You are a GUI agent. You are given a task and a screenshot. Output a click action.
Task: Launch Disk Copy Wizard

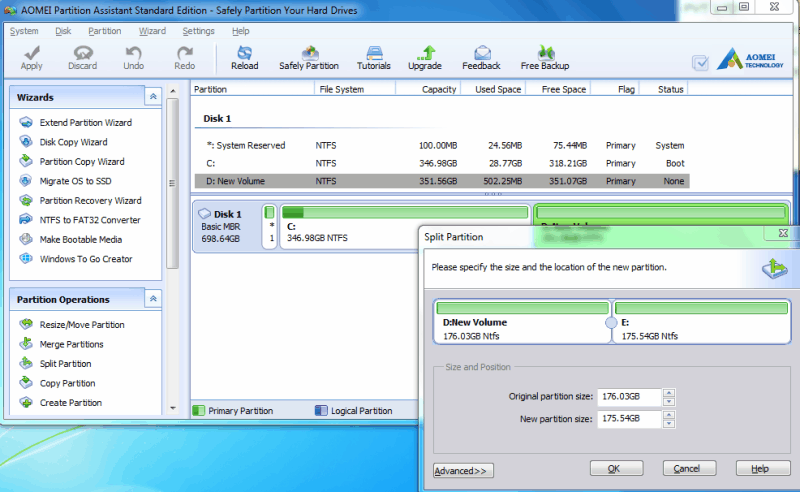(x=73, y=142)
